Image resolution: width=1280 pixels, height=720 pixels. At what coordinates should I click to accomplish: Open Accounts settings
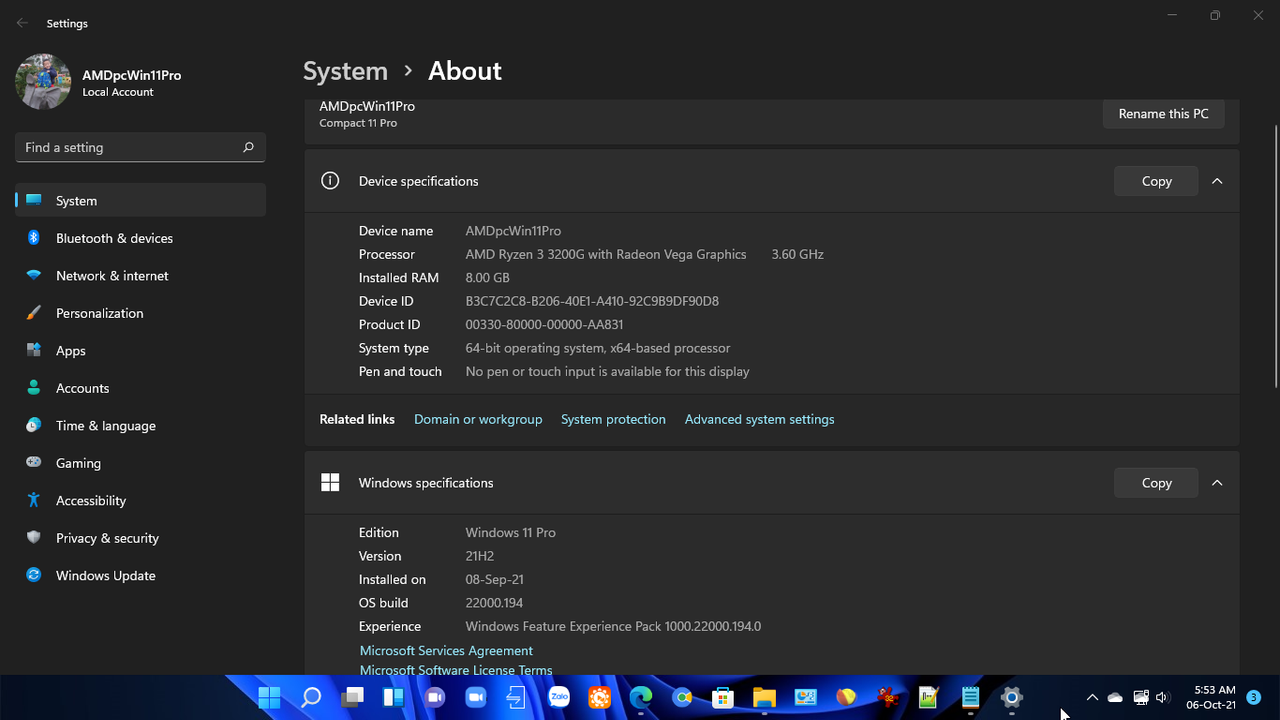click(x=140, y=388)
